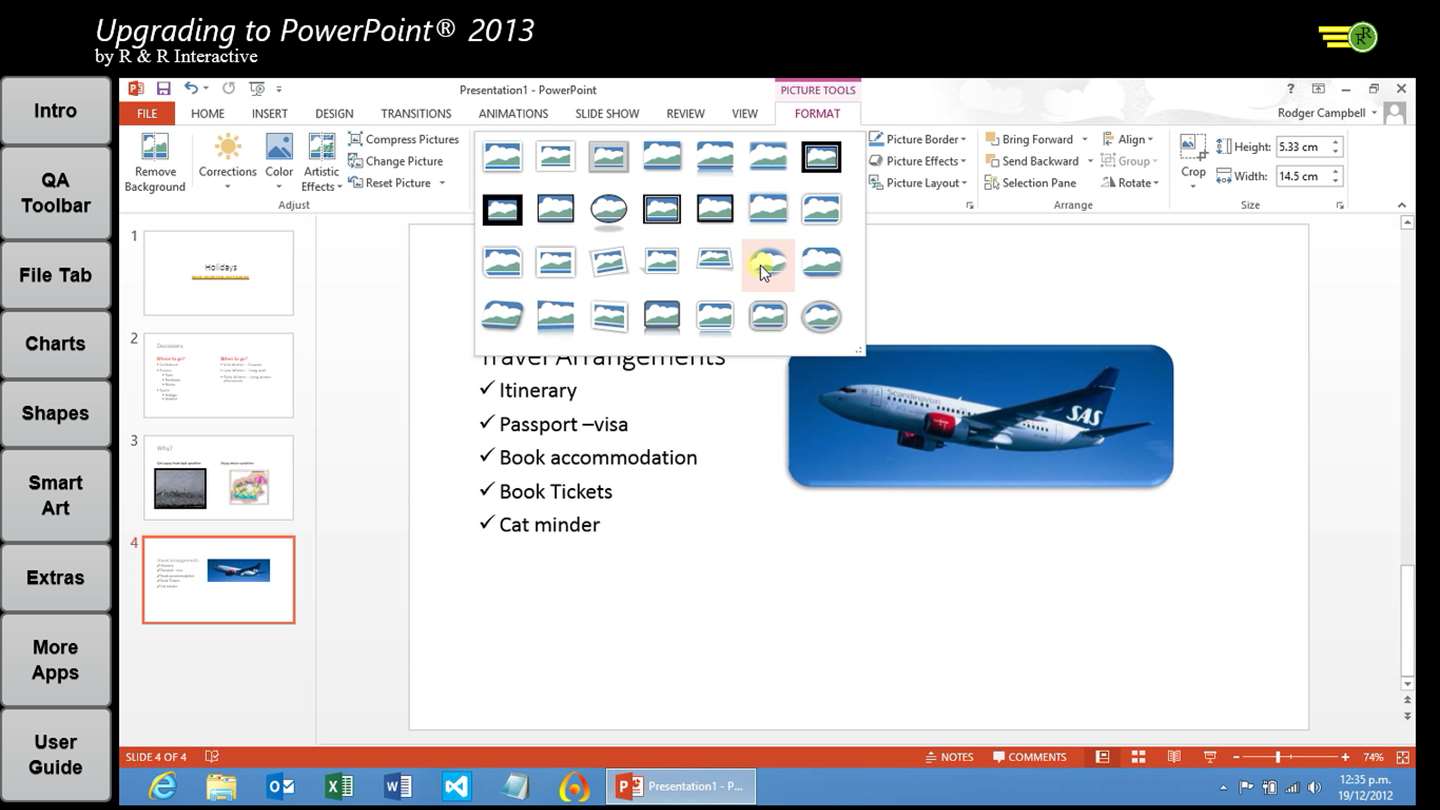Screen dimensions: 1440x810
Task: Apply the metal oval style, bottom row end
Action: [x=821, y=317]
